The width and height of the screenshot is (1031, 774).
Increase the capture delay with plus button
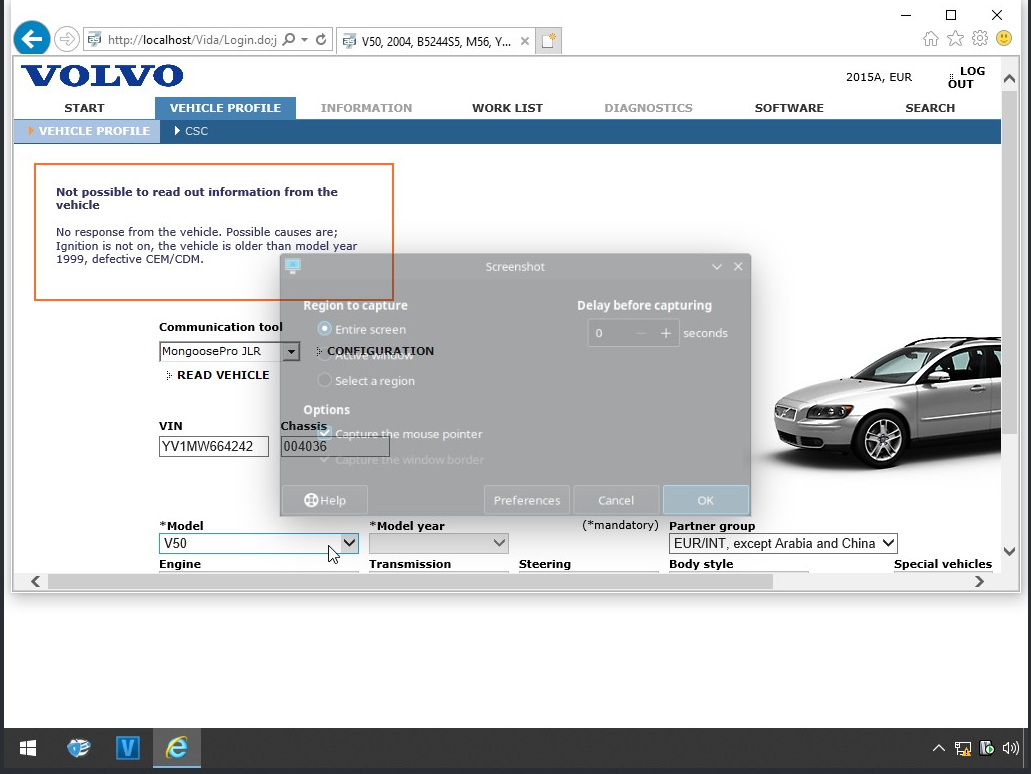[666, 333]
